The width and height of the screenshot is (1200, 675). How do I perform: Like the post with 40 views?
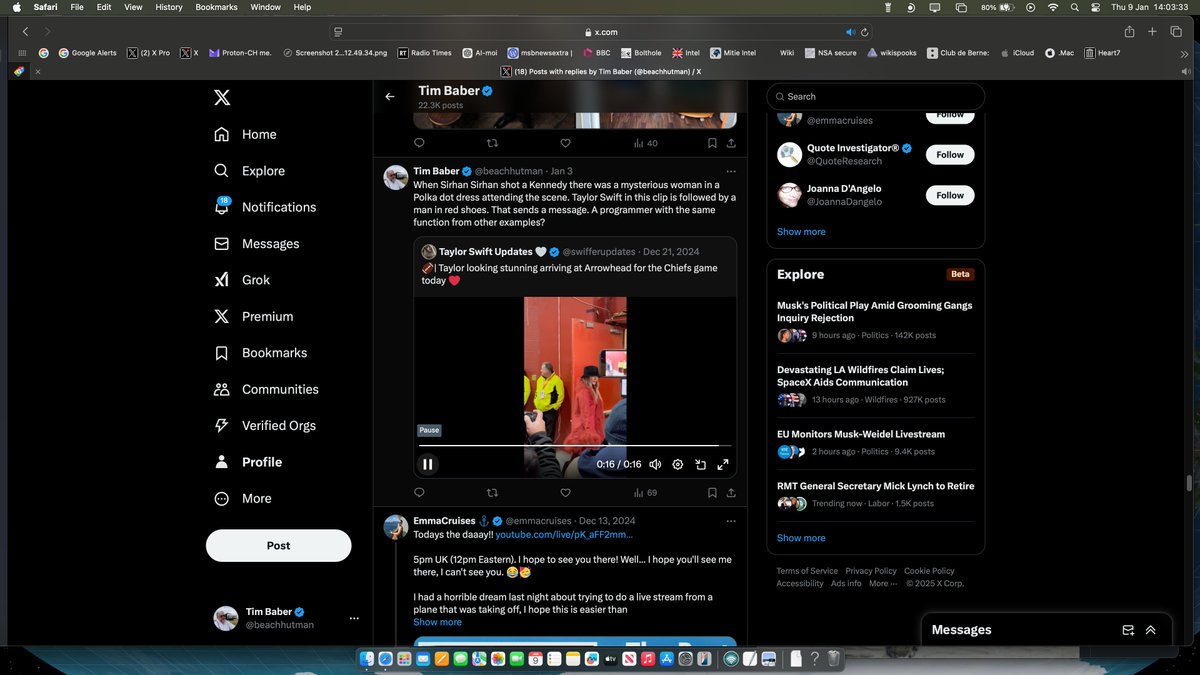tap(565, 143)
